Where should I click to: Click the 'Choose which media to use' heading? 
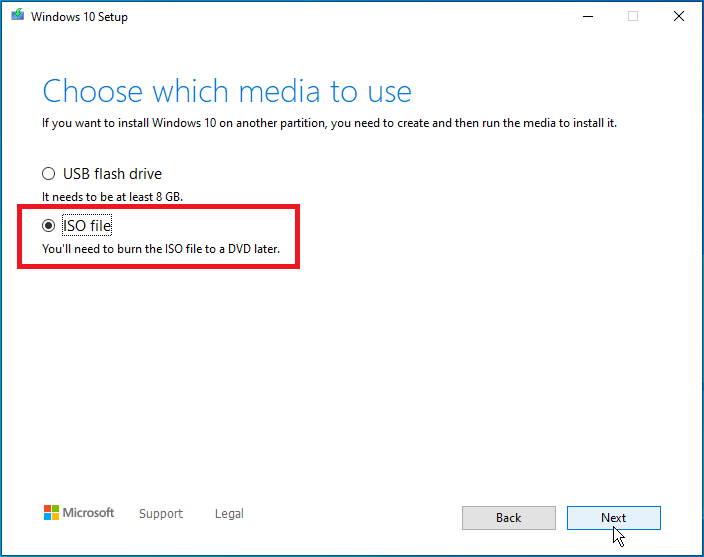[227, 91]
